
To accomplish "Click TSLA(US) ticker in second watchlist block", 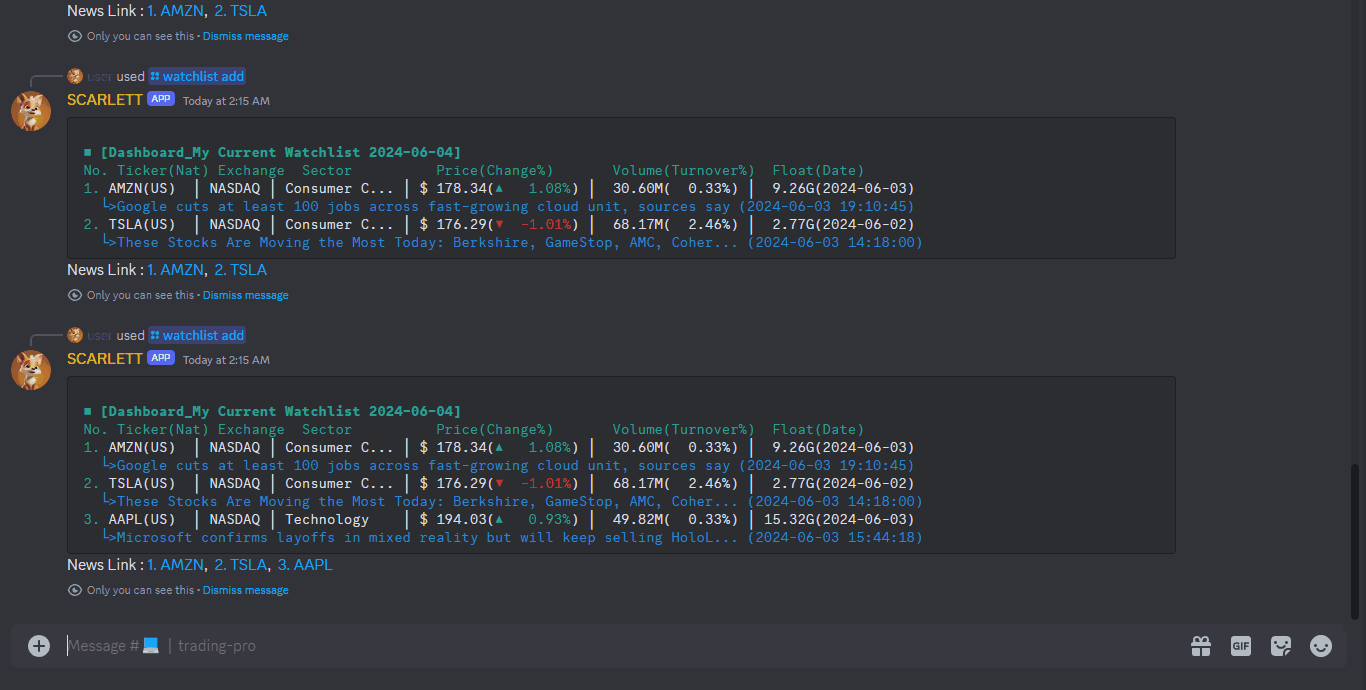I will coord(142,483).
